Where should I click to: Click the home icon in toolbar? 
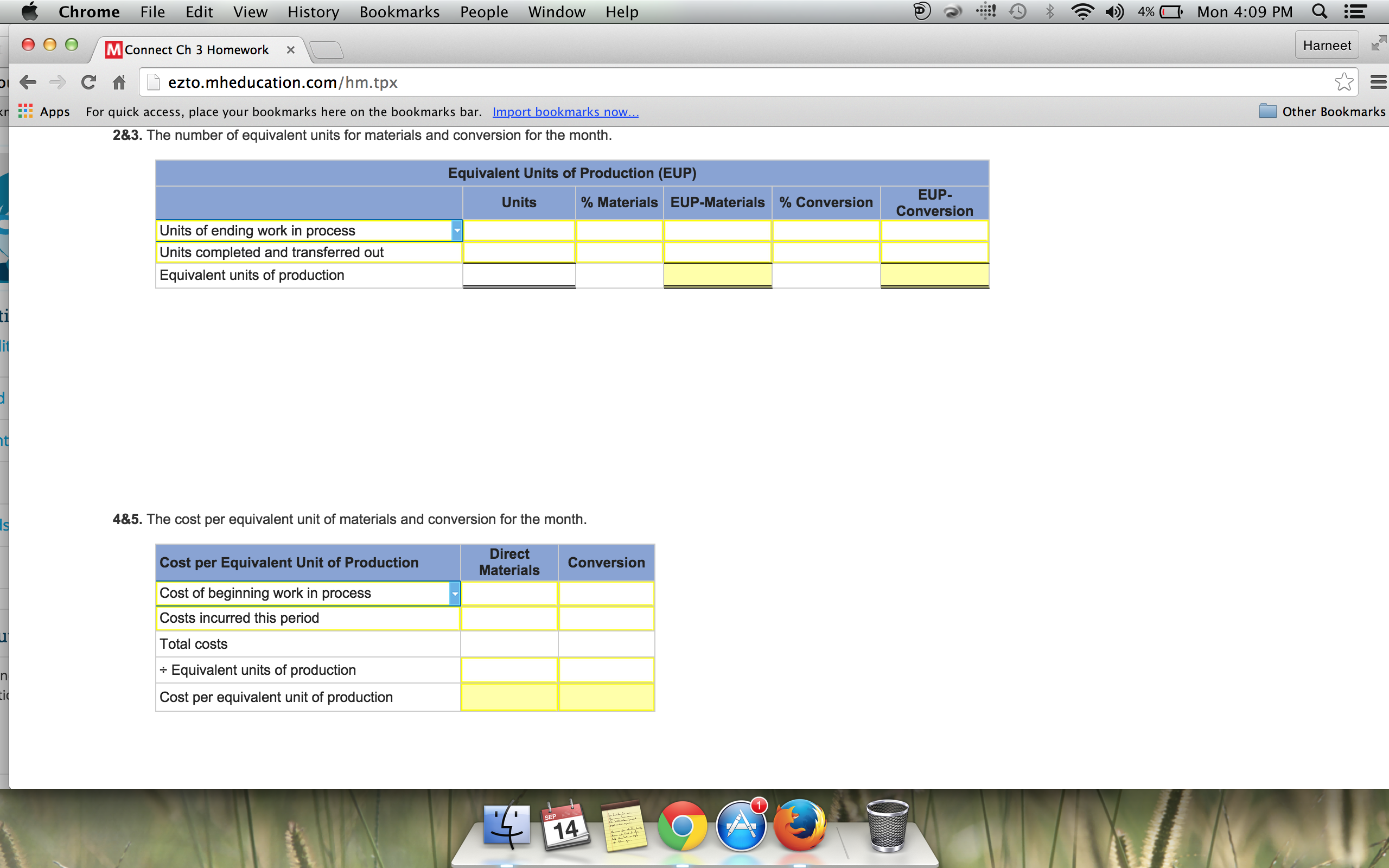(119, 82)
